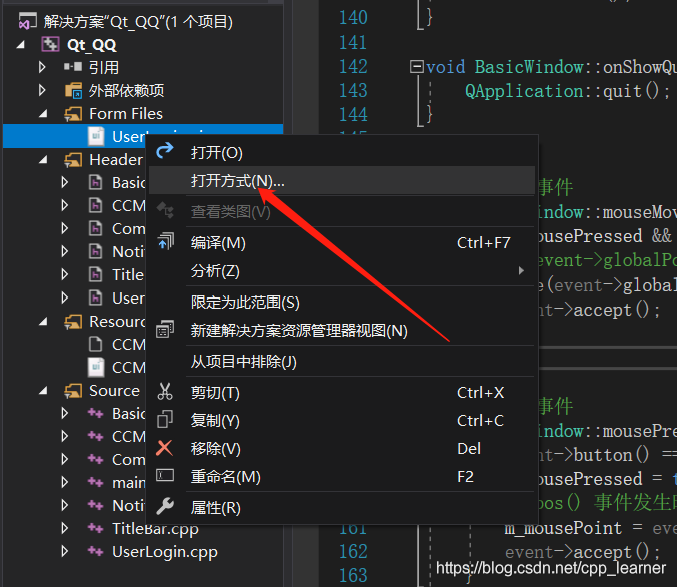The height and width of the screenshot is (587, 677).
Task: Choose 分析(Z) from the context menu
Action: (342, 271)
